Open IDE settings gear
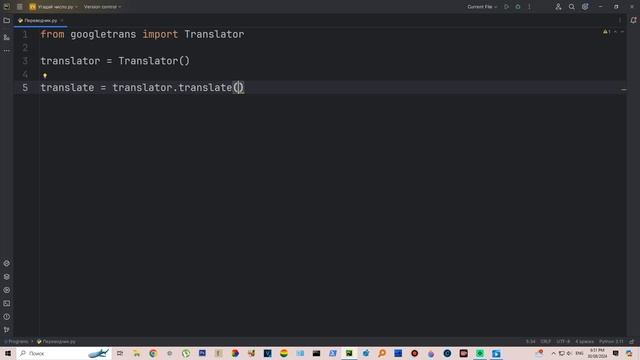This screenshot has width=640, height=360. pos(585,7)
